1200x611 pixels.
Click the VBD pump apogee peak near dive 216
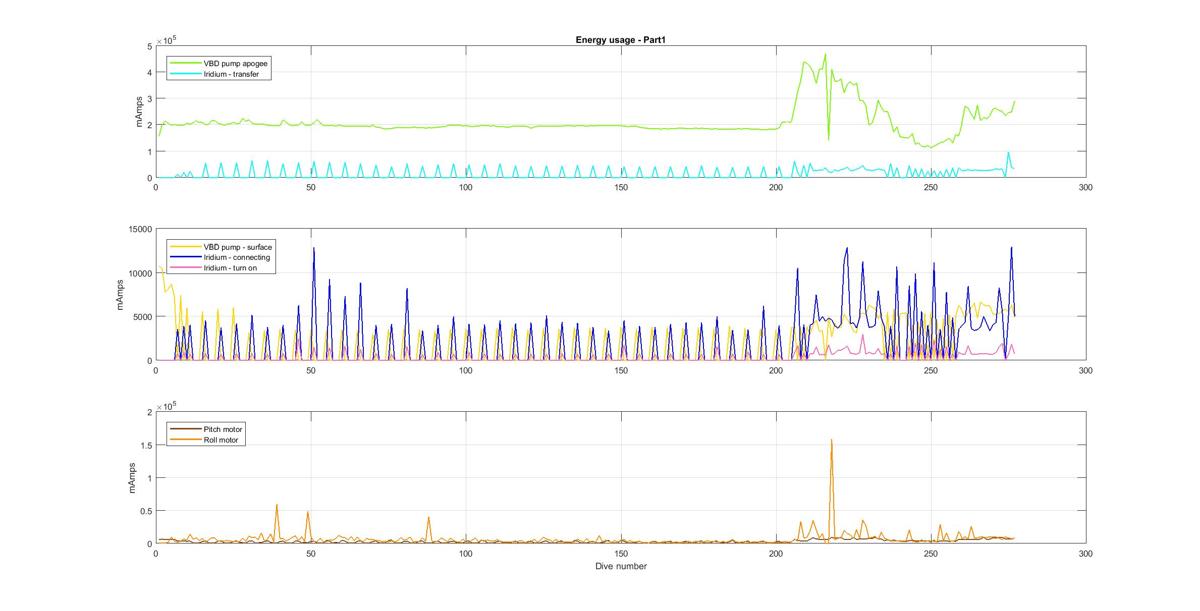[825, 54]
